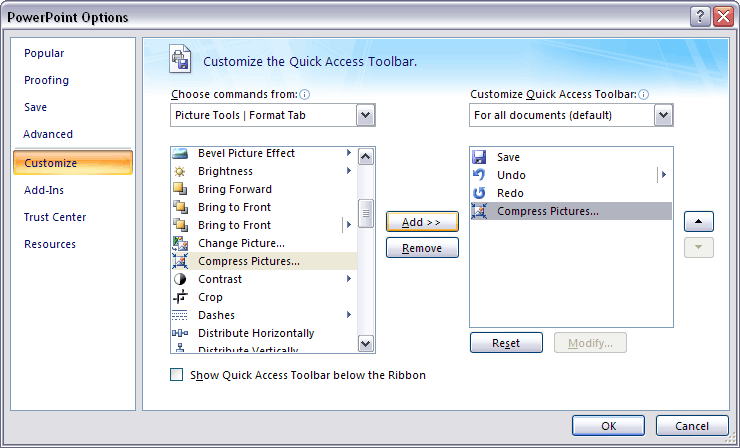Click the scrollbar thumb in the commands list

click(x=366, y=213)
